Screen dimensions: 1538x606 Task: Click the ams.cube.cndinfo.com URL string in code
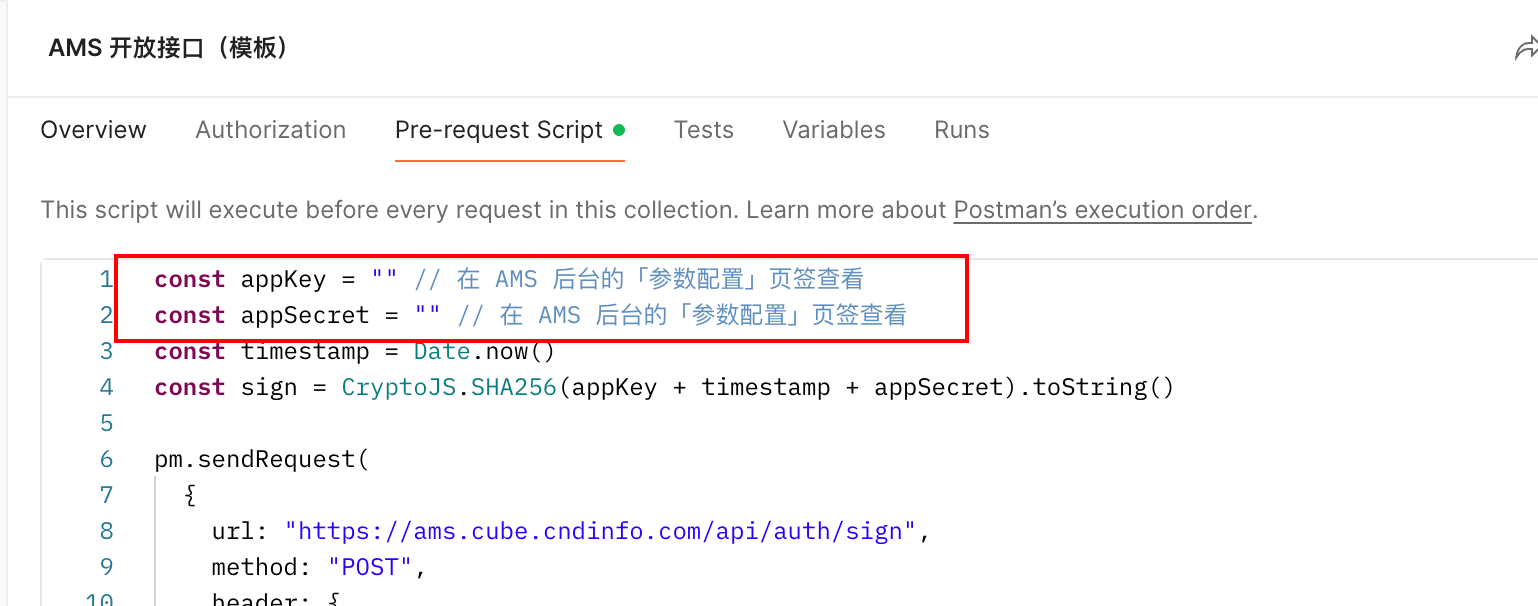[600, 531]
